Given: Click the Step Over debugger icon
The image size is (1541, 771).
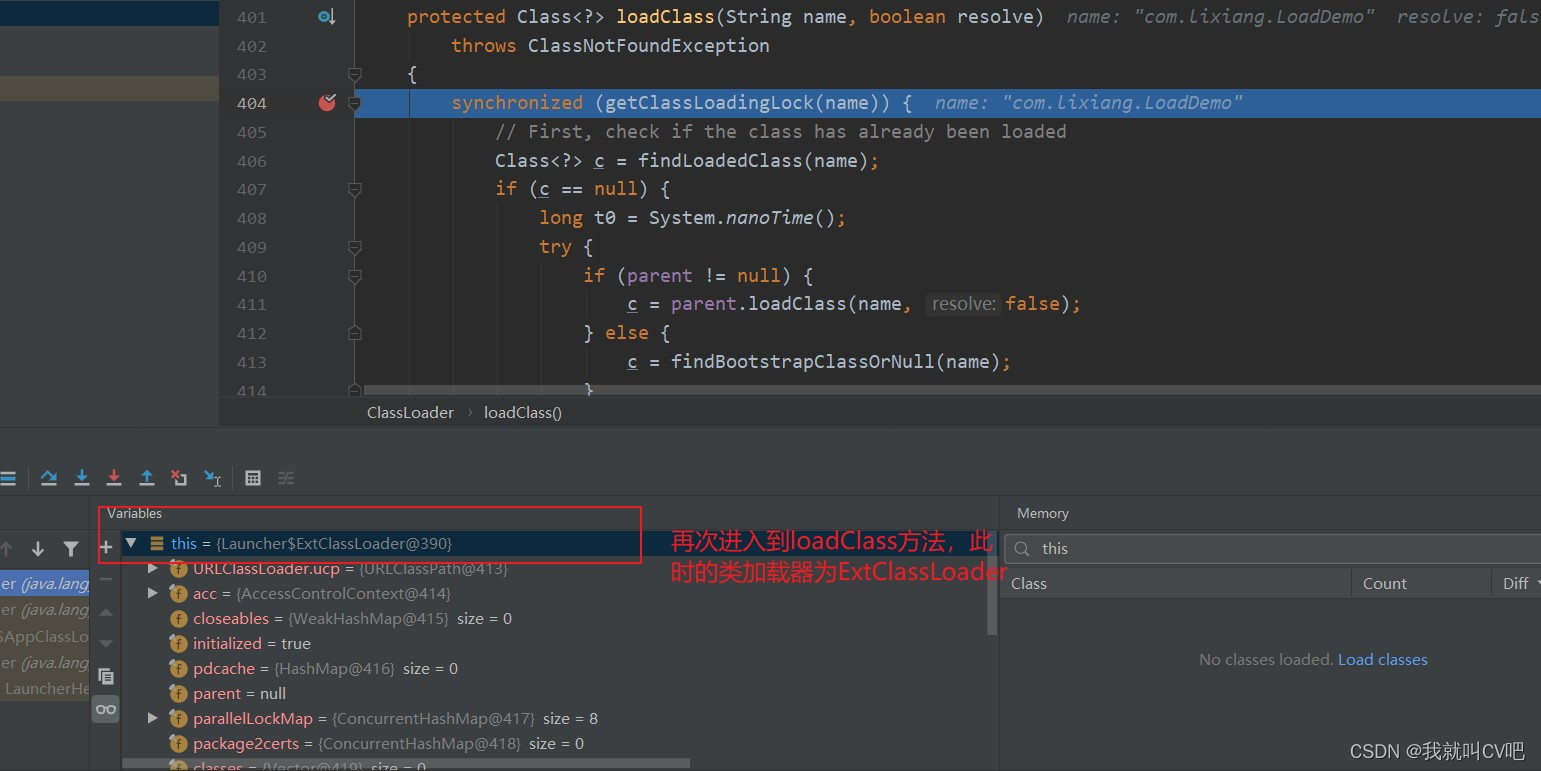Looking at the screenshot, I should (x=48, y=478).
